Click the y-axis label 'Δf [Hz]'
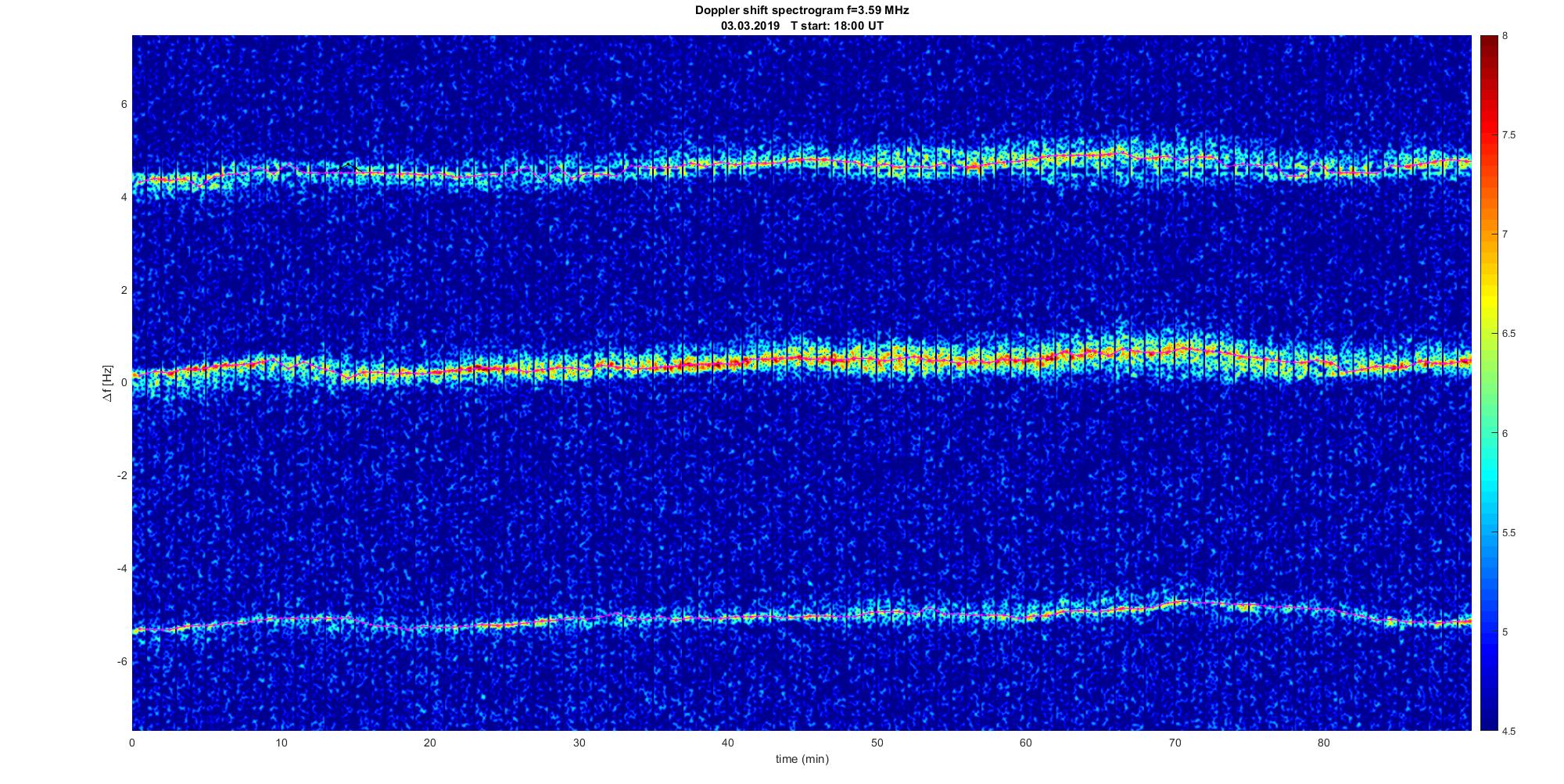This screenshot has width=1564, height=784. [108, 384]
